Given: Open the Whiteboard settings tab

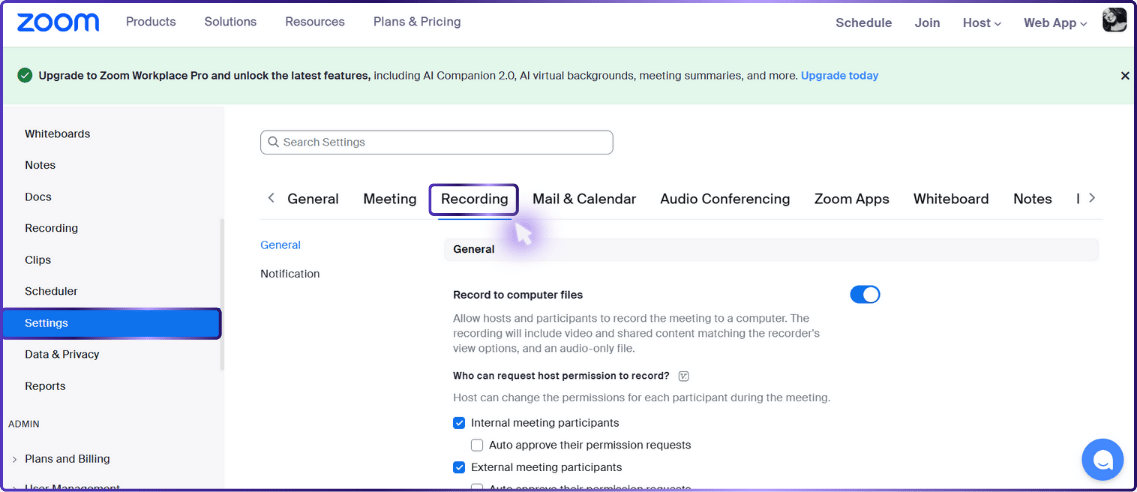Looking at the screenshot, I should 951,199.
